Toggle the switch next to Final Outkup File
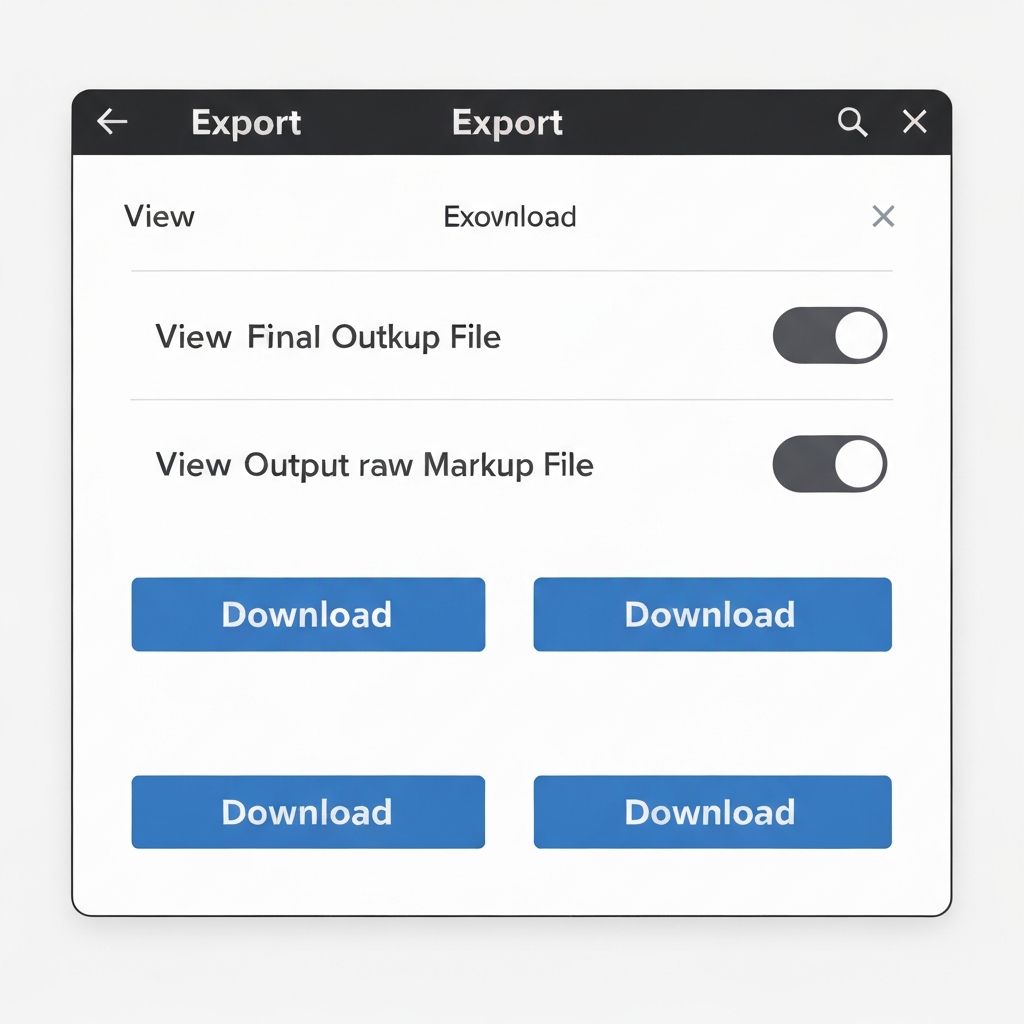 pyautogui.click(x=830, y=335)
